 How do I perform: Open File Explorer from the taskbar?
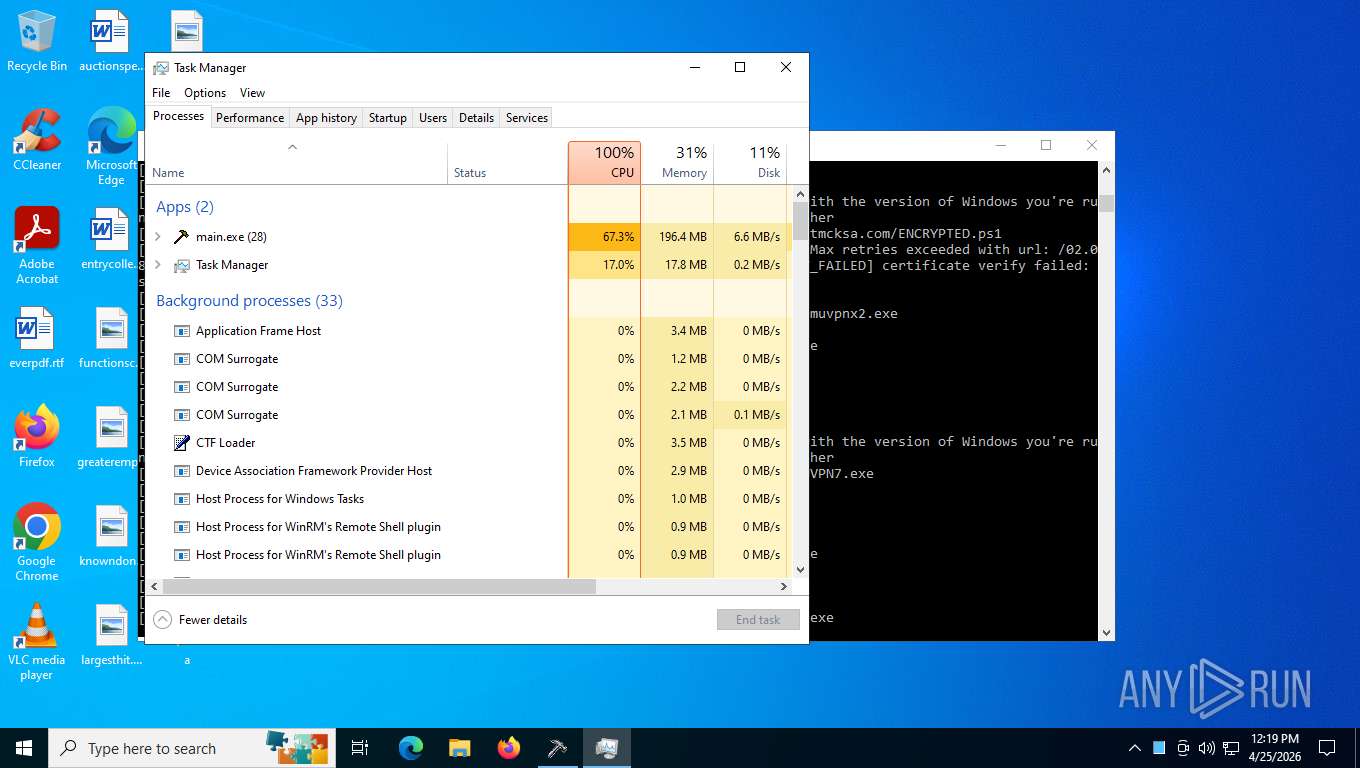(x=459, y=748)
